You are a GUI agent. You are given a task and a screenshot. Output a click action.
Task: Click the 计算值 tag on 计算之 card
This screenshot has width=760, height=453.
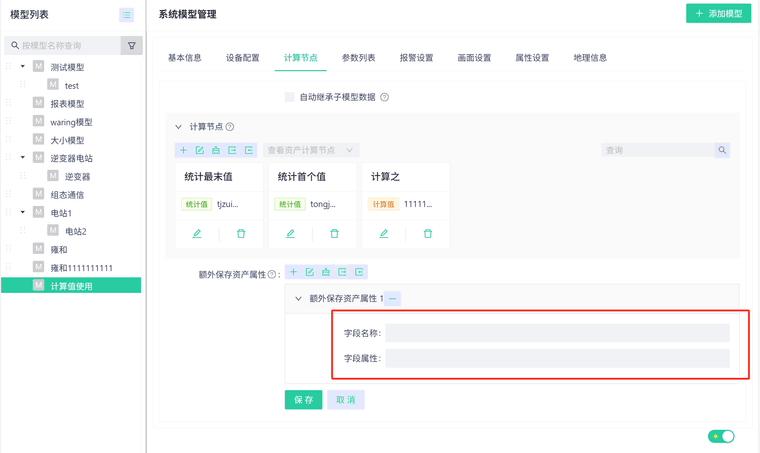383,204
